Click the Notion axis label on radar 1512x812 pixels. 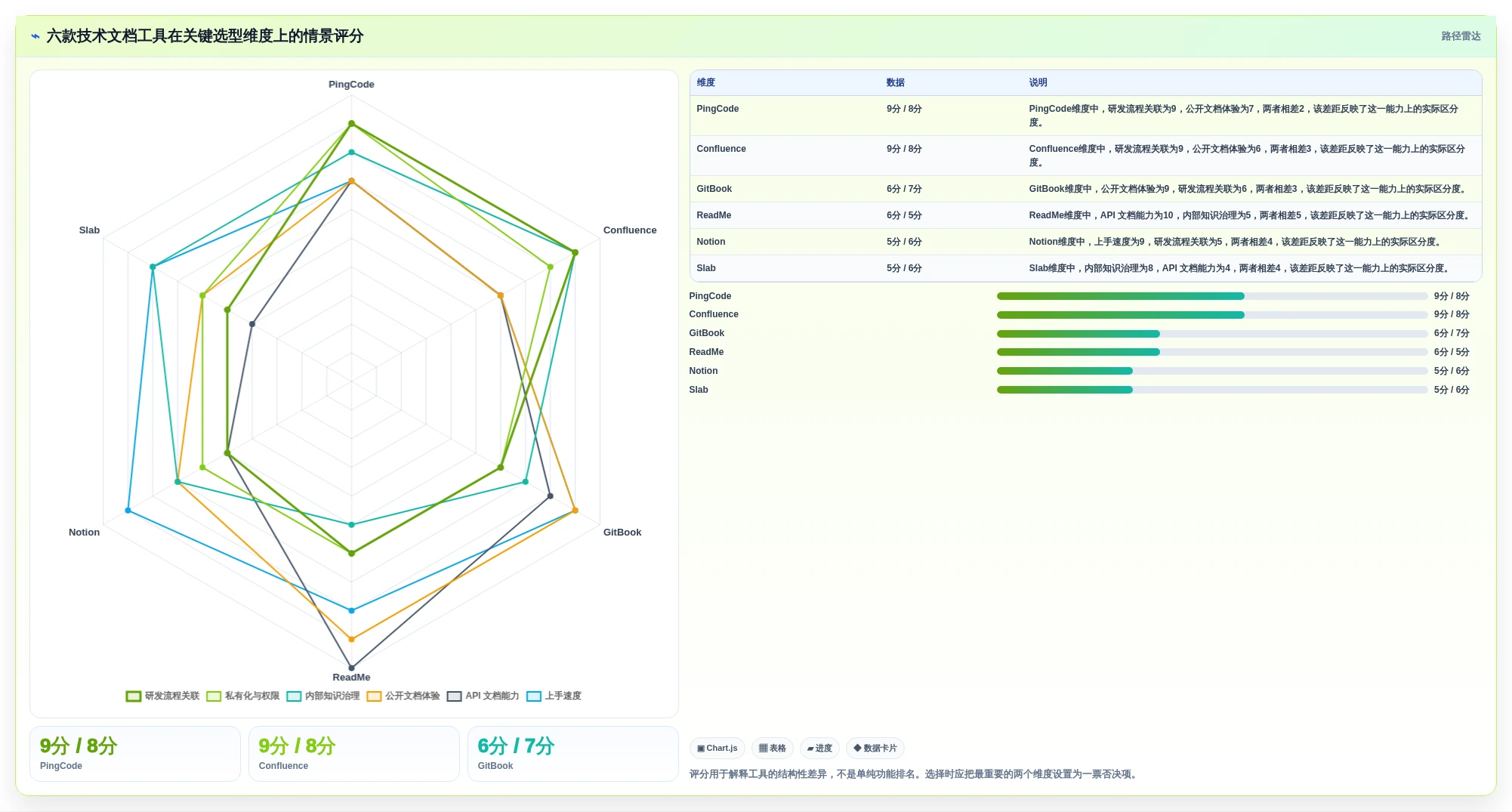(x=84, y=533)
